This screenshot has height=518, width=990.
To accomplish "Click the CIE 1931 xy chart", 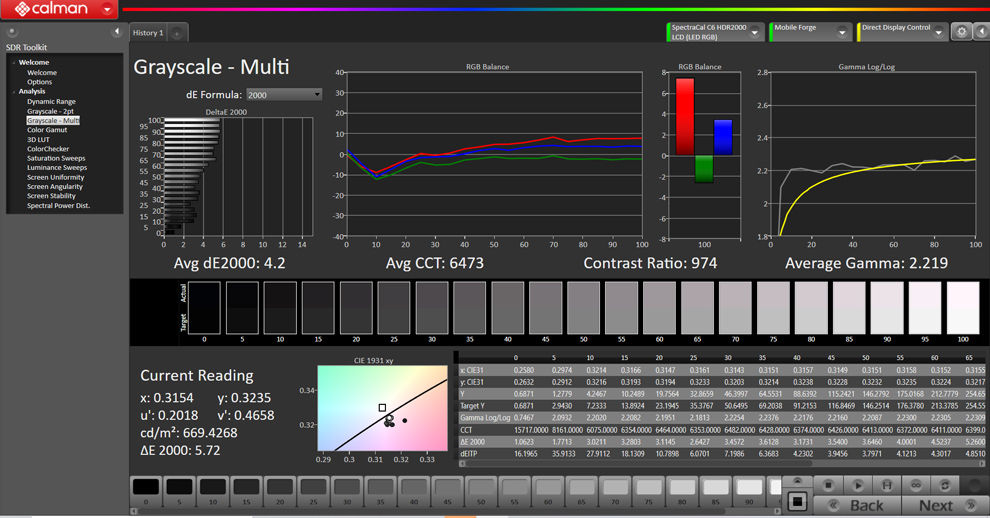I will point(382,408).
